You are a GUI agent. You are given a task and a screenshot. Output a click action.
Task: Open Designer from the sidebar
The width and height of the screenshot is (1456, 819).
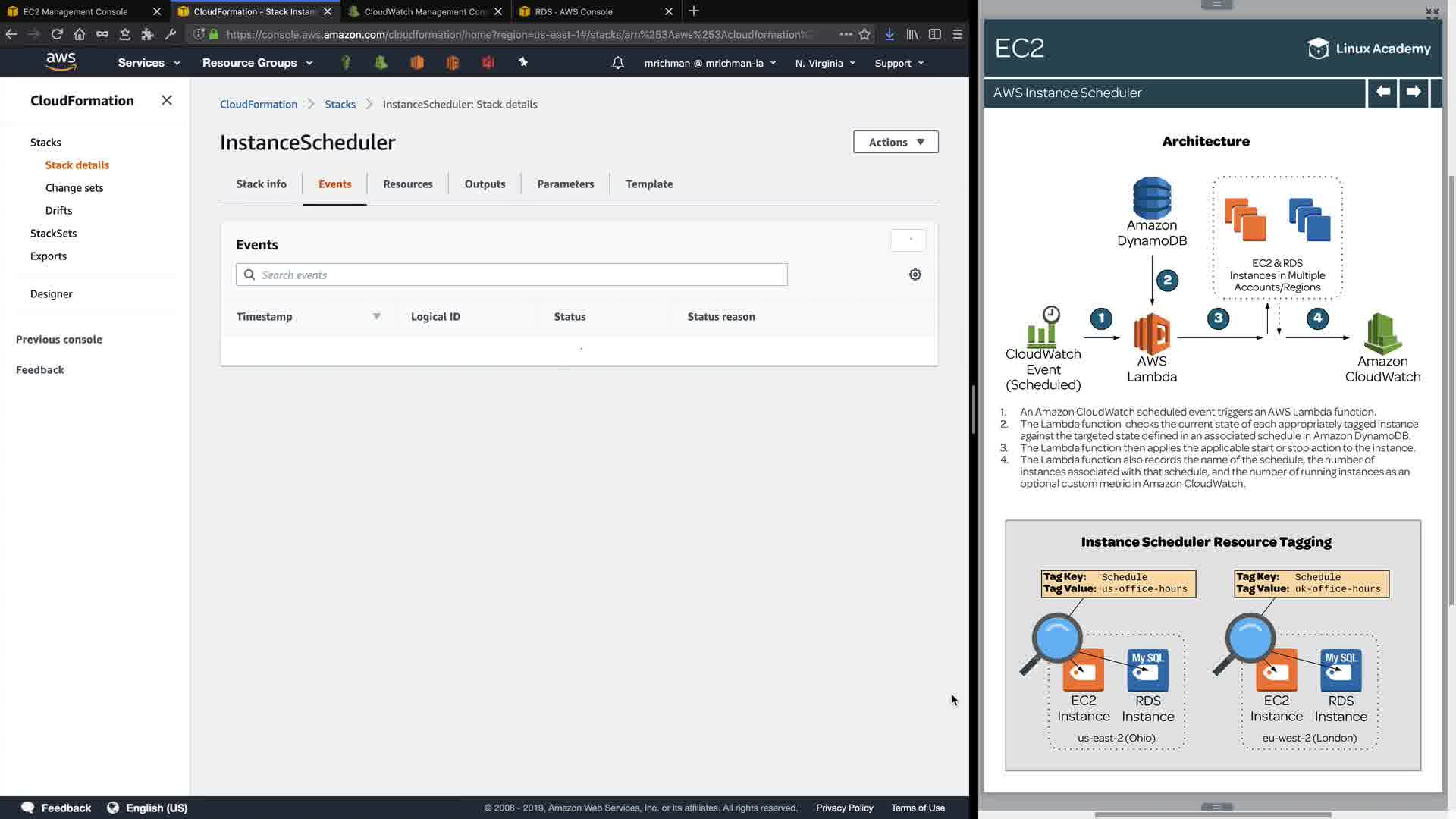point(52,293)
